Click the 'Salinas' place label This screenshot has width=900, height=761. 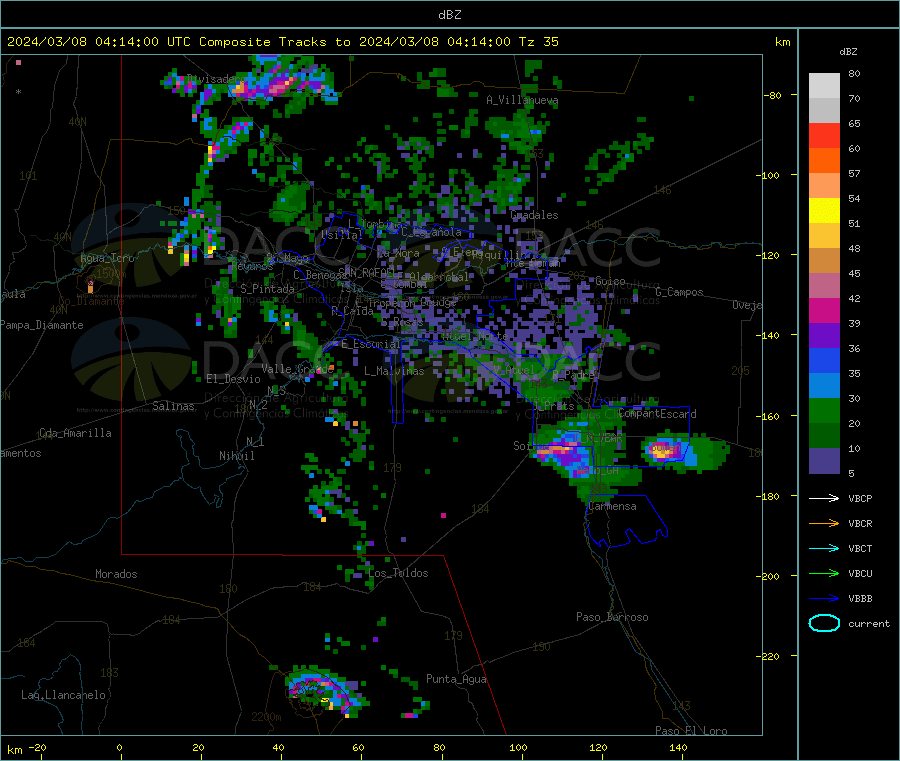pyautogui.click(x=173, y=406)
